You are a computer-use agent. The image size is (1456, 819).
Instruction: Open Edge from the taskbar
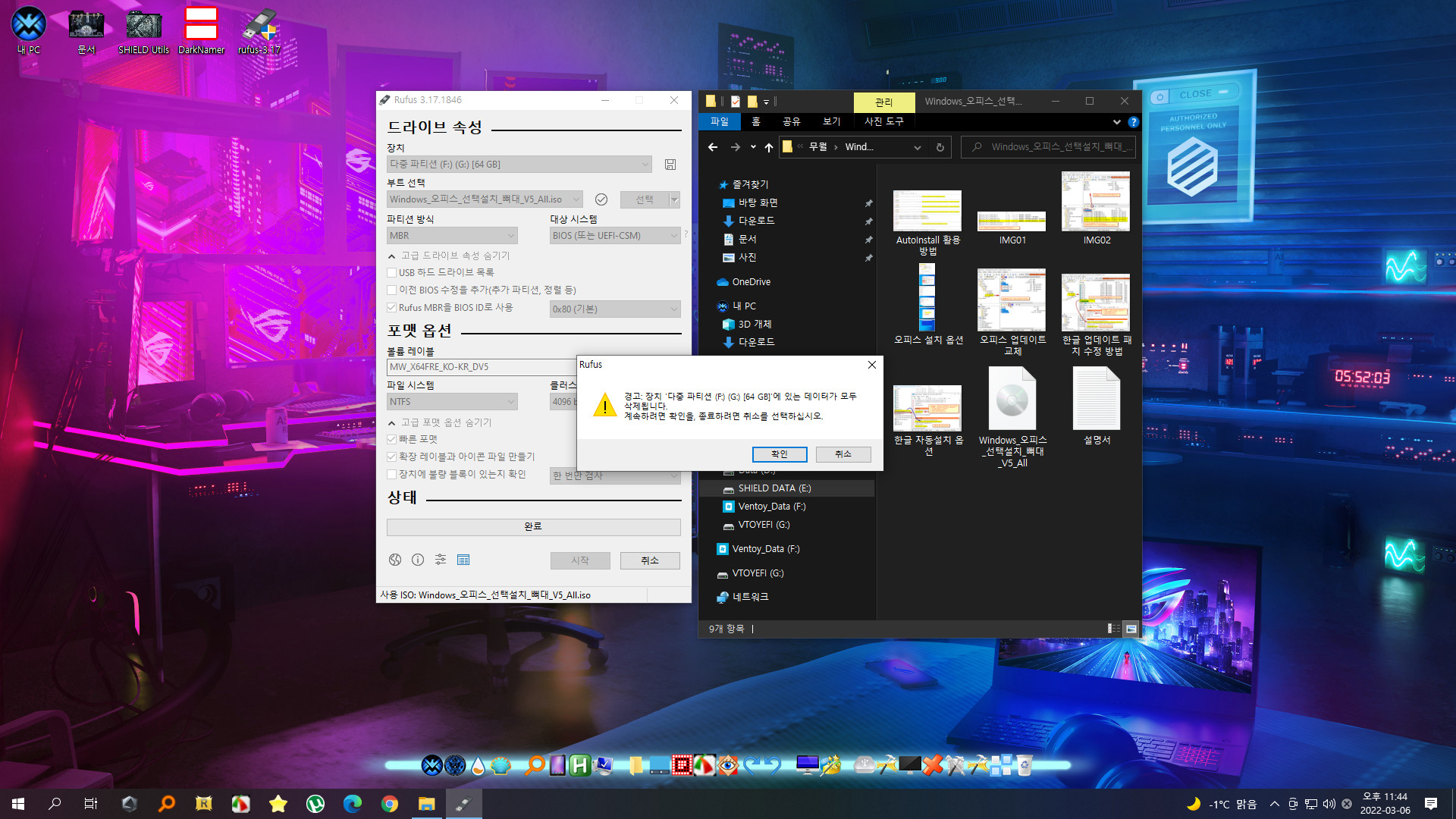(x=353, y=804)
